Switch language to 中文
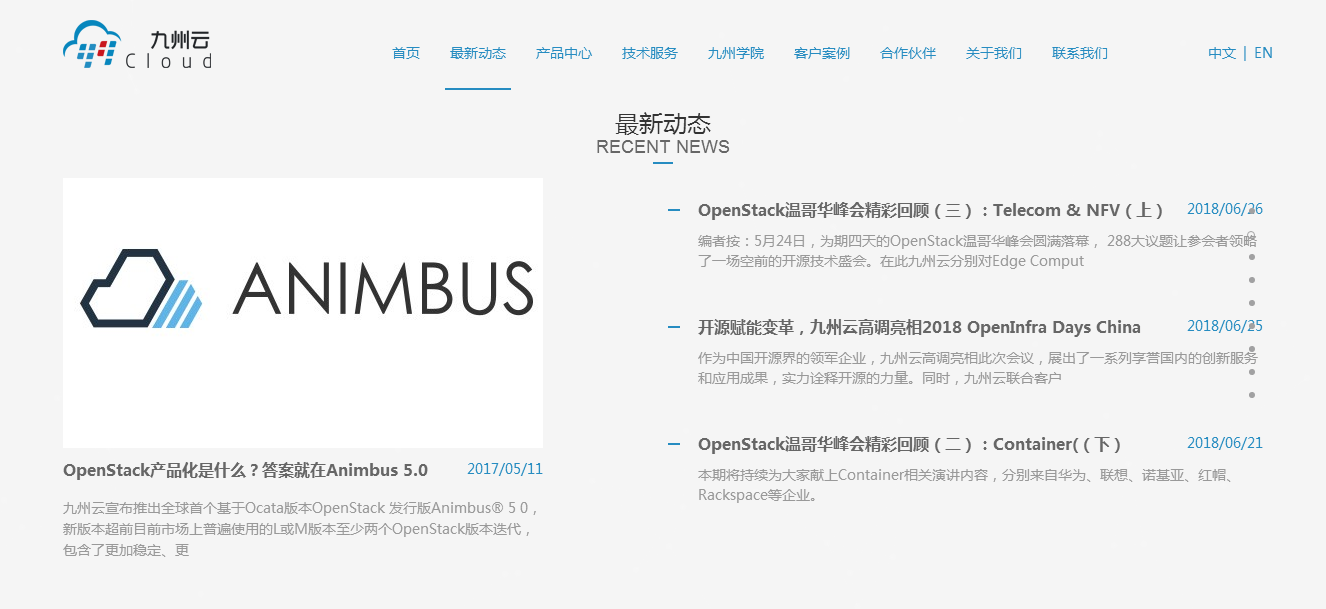The height and width of the screenshot is (609, 1326). 1222,53
